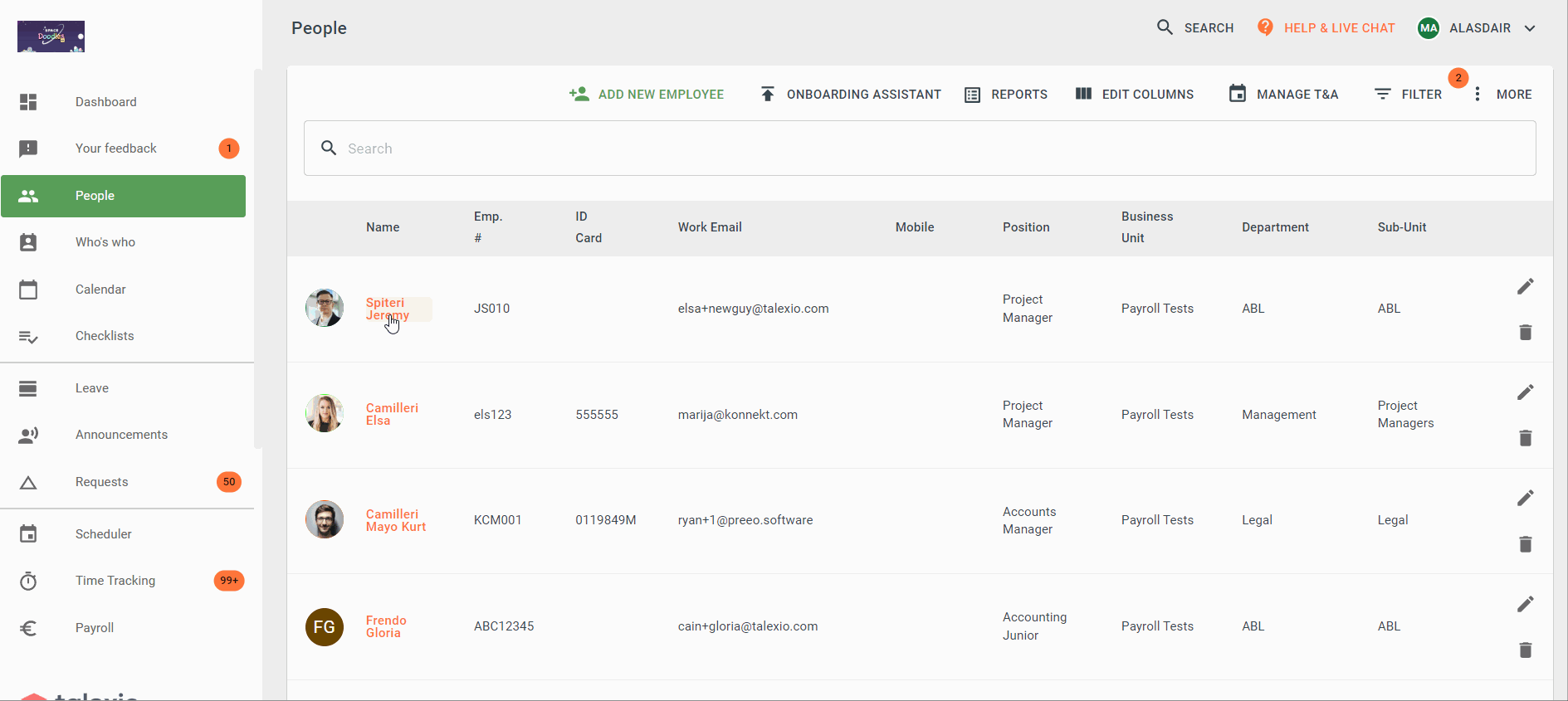
Task: Open the MORE actions menu
Action: point(1503,95)
